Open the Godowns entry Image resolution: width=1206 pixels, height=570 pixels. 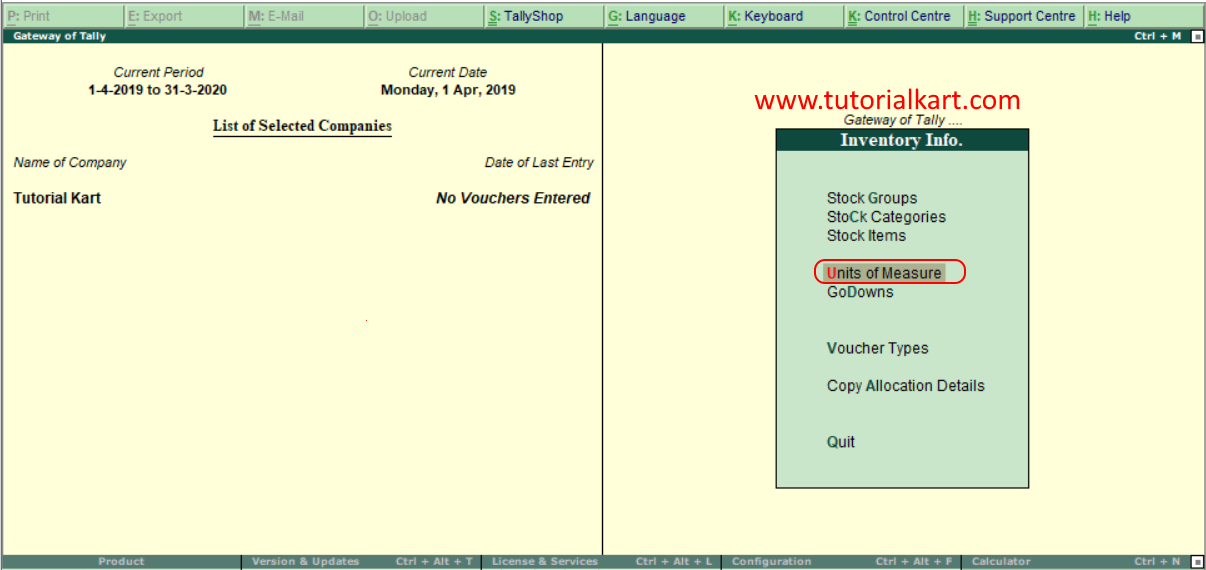[x=860, y=292]
